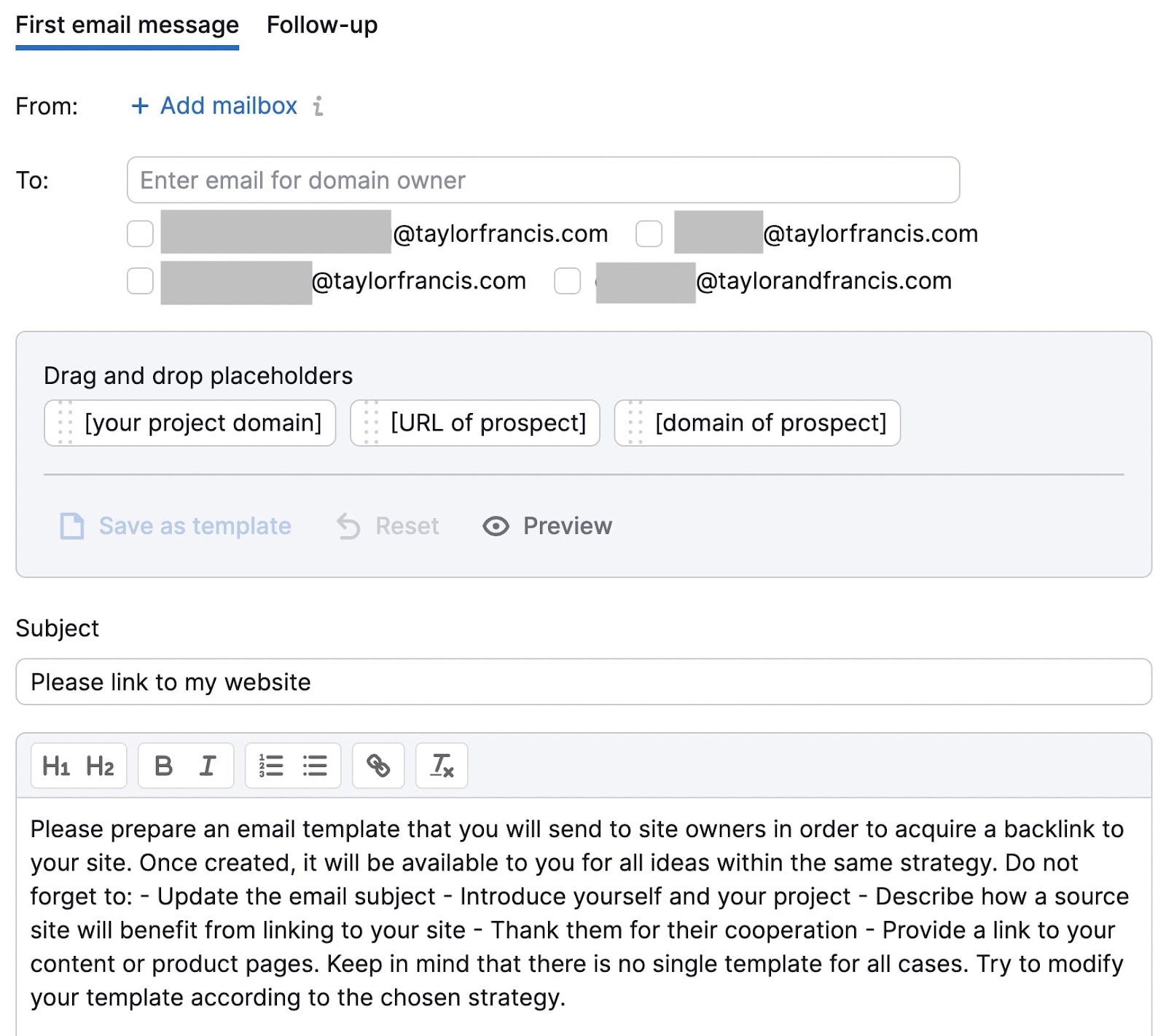Image resolution: width=1166 pixels, height=1036 pixels.
Task: Apply Heading 2 formatting
Action: coord(100,766)
